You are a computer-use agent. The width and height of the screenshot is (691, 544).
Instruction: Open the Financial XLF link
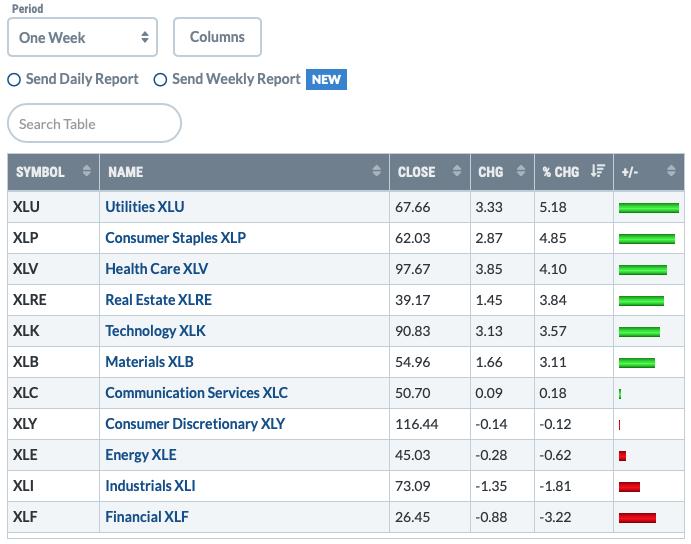coord(147,517)
